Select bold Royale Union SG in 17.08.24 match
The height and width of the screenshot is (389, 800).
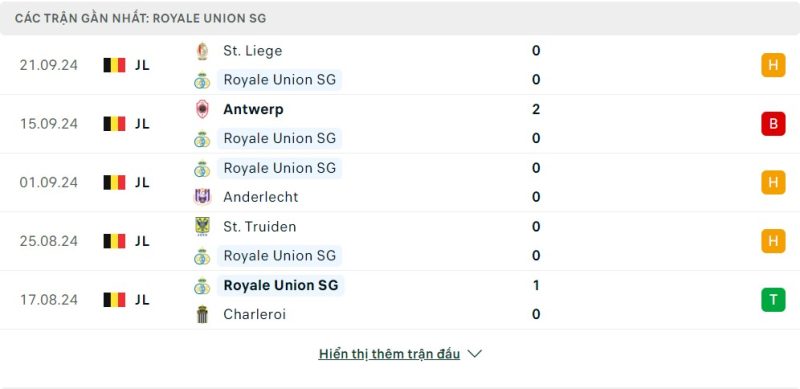tap(281, 285)
